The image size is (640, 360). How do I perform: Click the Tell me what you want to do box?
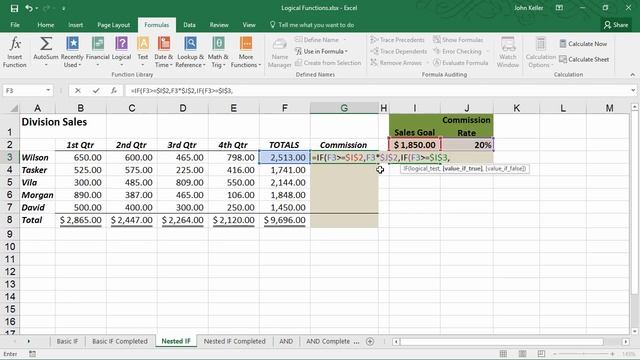(312, 25)
